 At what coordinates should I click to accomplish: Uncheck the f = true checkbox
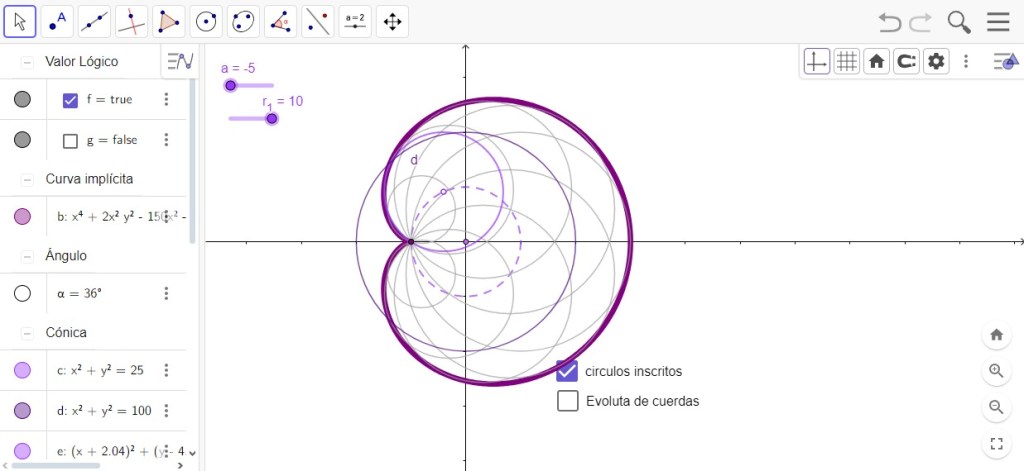click(70, 100)
